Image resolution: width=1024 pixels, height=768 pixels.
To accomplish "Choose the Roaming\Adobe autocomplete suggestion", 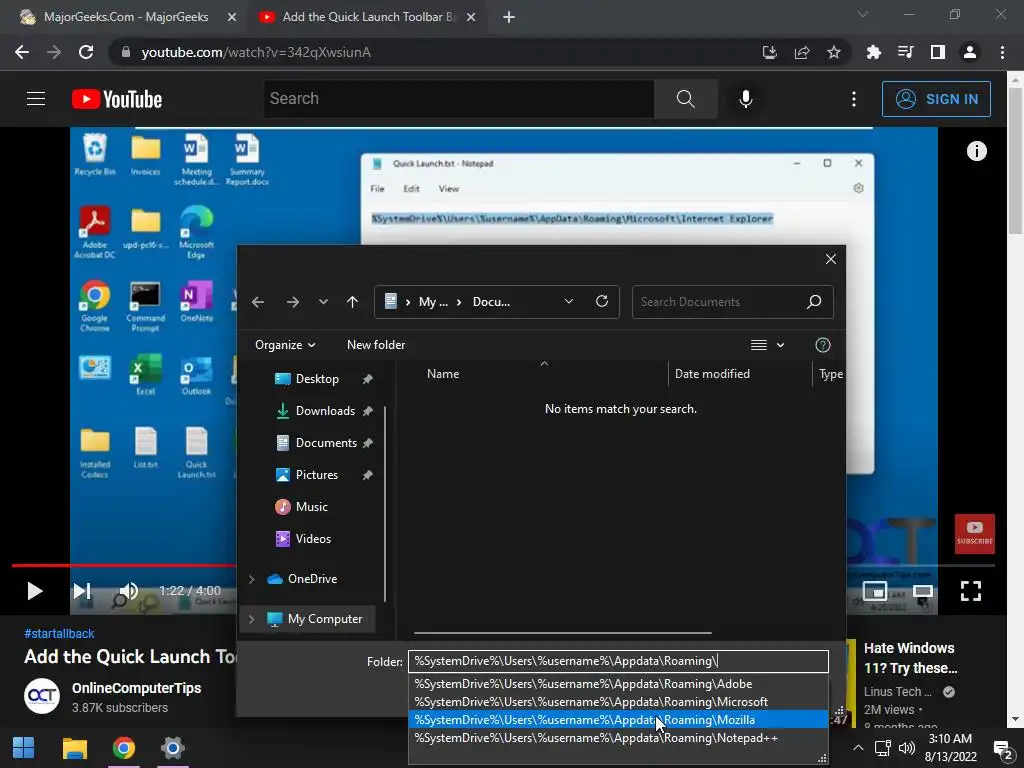I will point(618,684).
